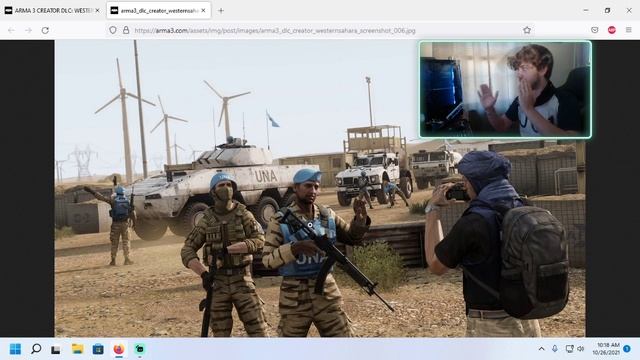The width and height of the screenshot is (640, 360).
Task: Open the microphone tray icon
Action: click(555, 349)
